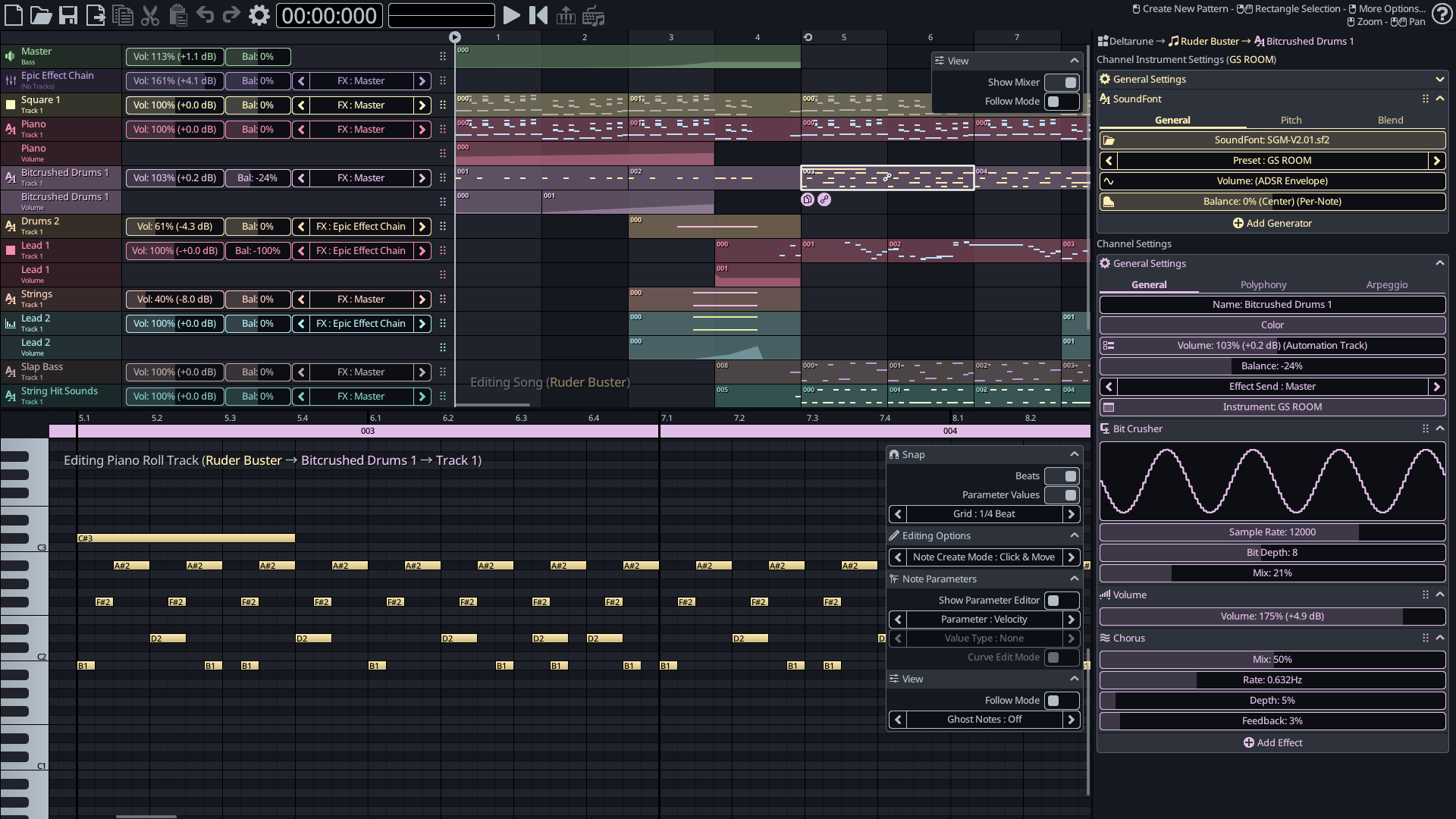Open the SoundFont Pitch tab
Screen dimensions: 1456x819
(x=1291, y=120)
